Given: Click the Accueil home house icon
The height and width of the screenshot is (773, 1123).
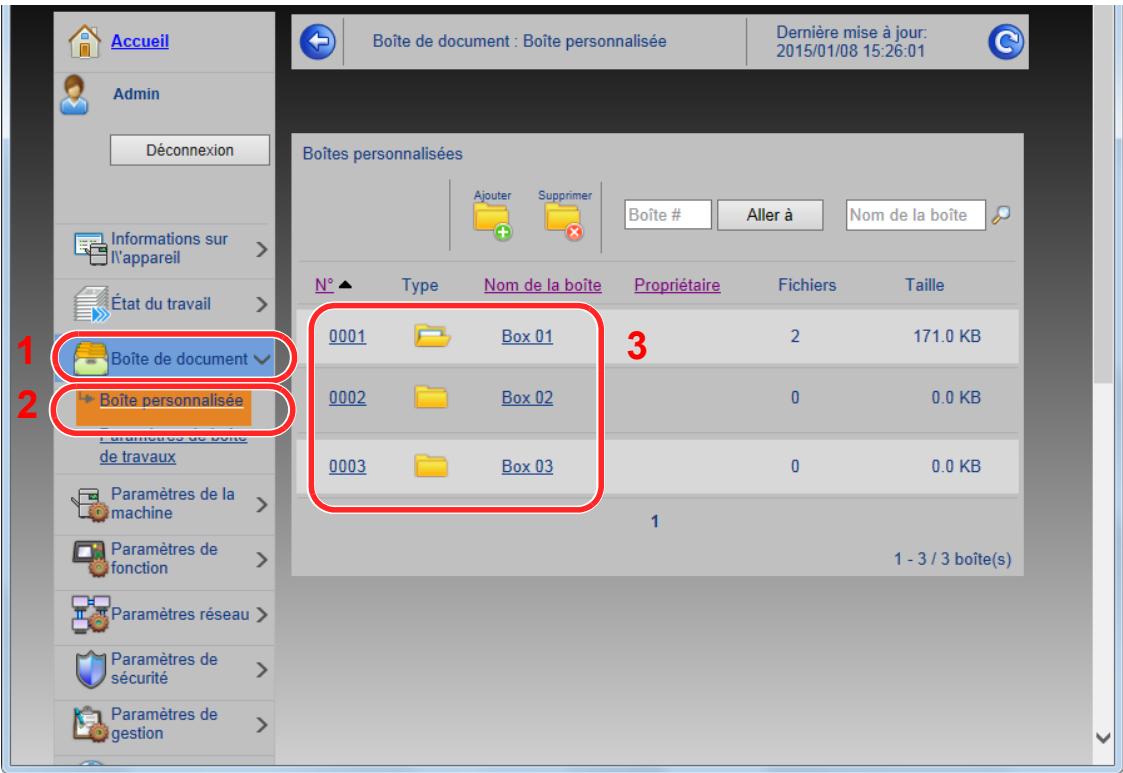Looking at the screenshot, I should (85, 42).
